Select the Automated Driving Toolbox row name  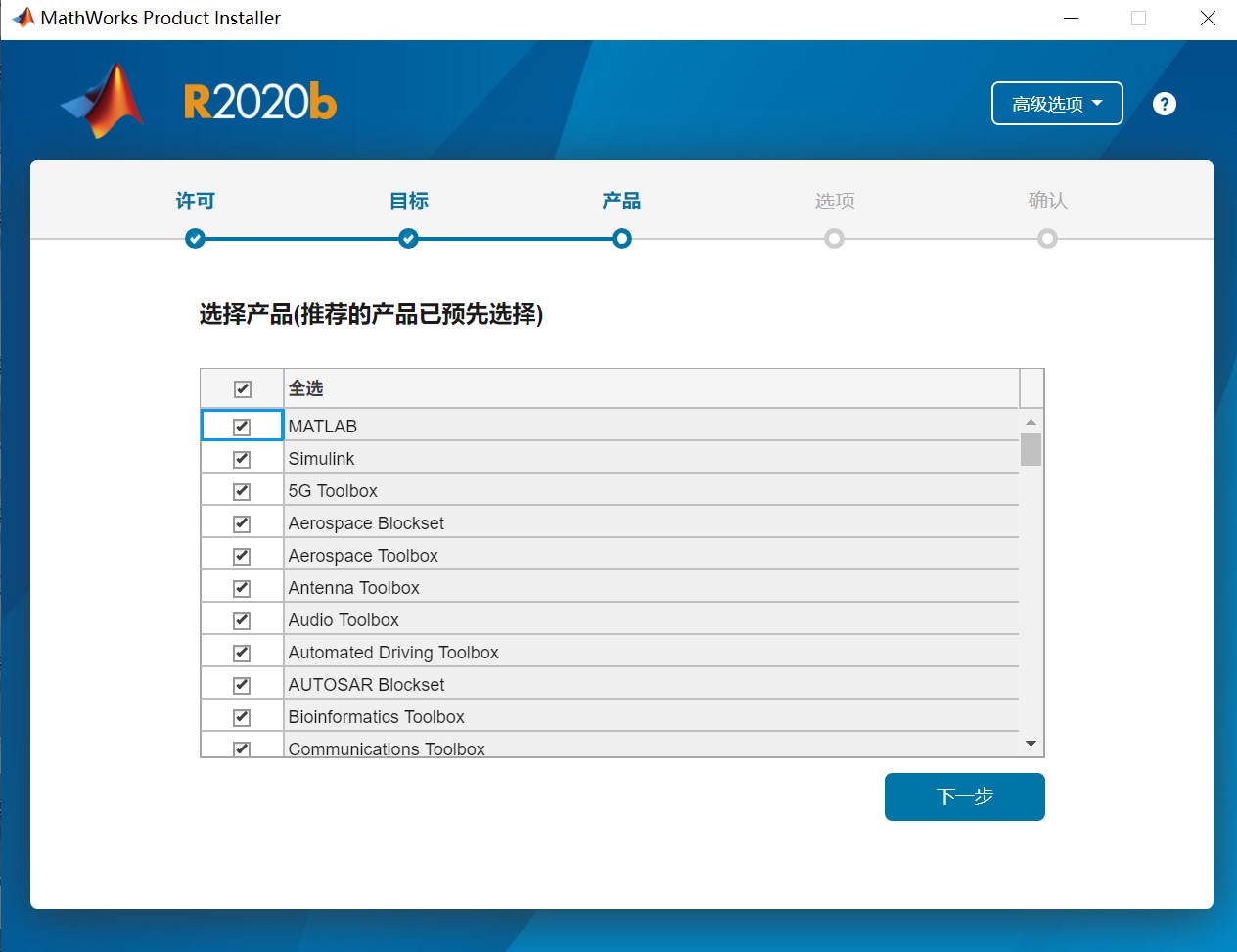(x=393, y=653)
